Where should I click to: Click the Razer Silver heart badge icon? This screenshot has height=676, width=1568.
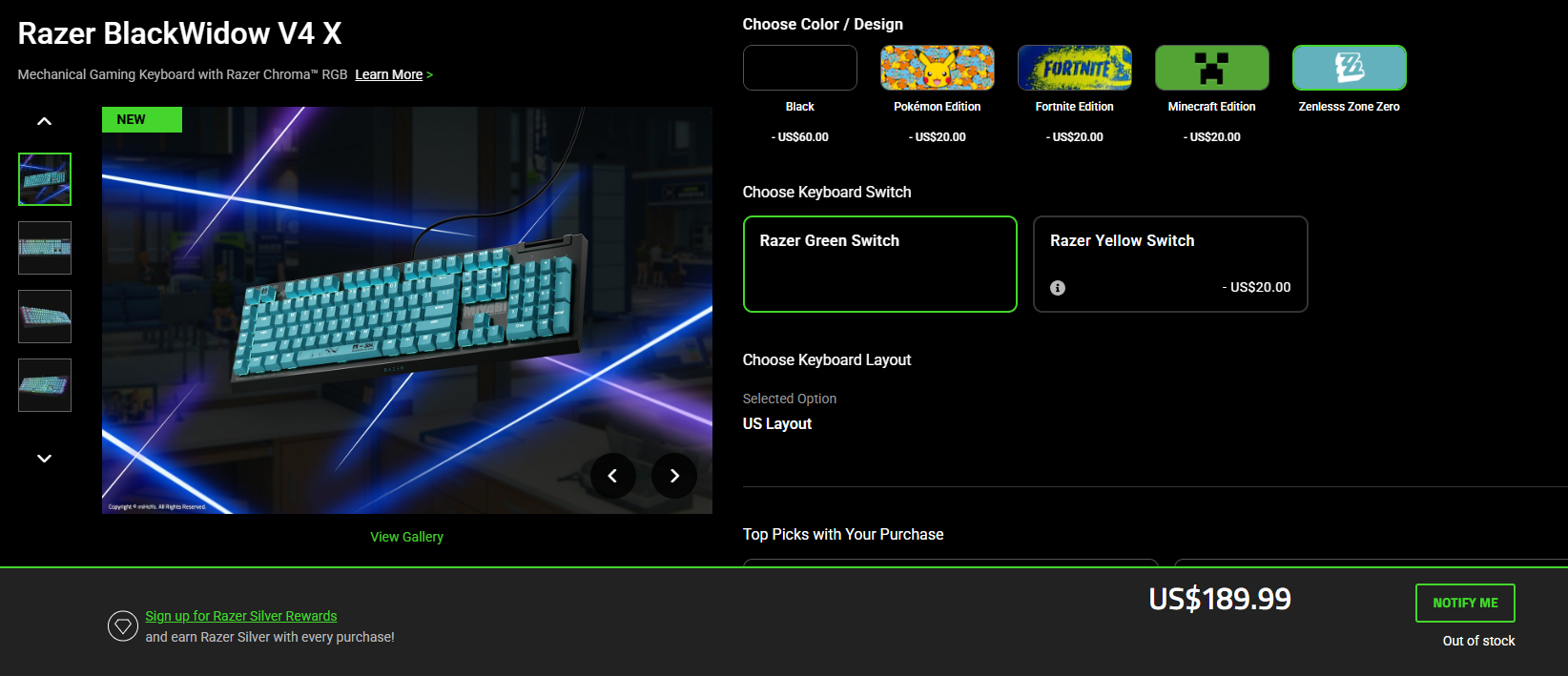click(x=123, y=626)
